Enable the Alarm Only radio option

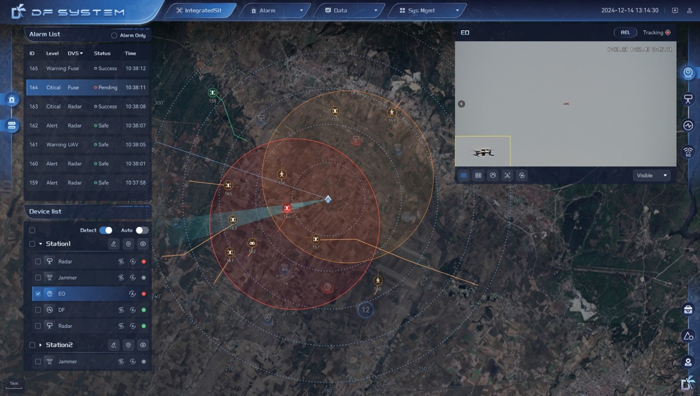click(114, 35)
